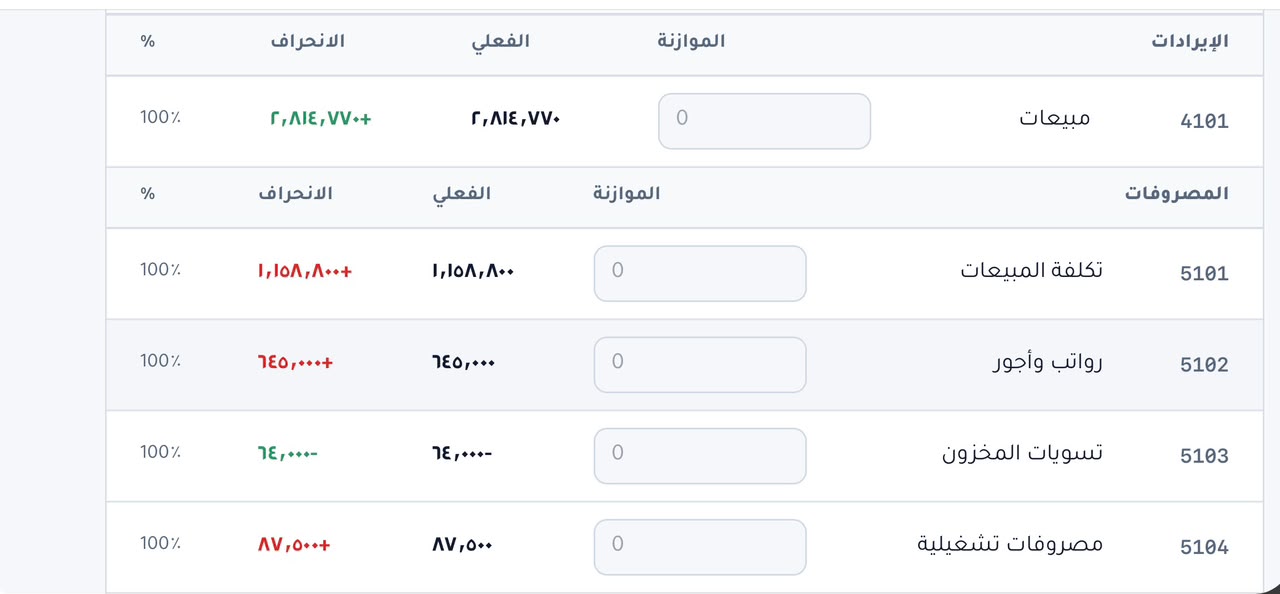Click the budget input for تكلفة المبيعات
1280x594 pixels.
coord(700,273)
